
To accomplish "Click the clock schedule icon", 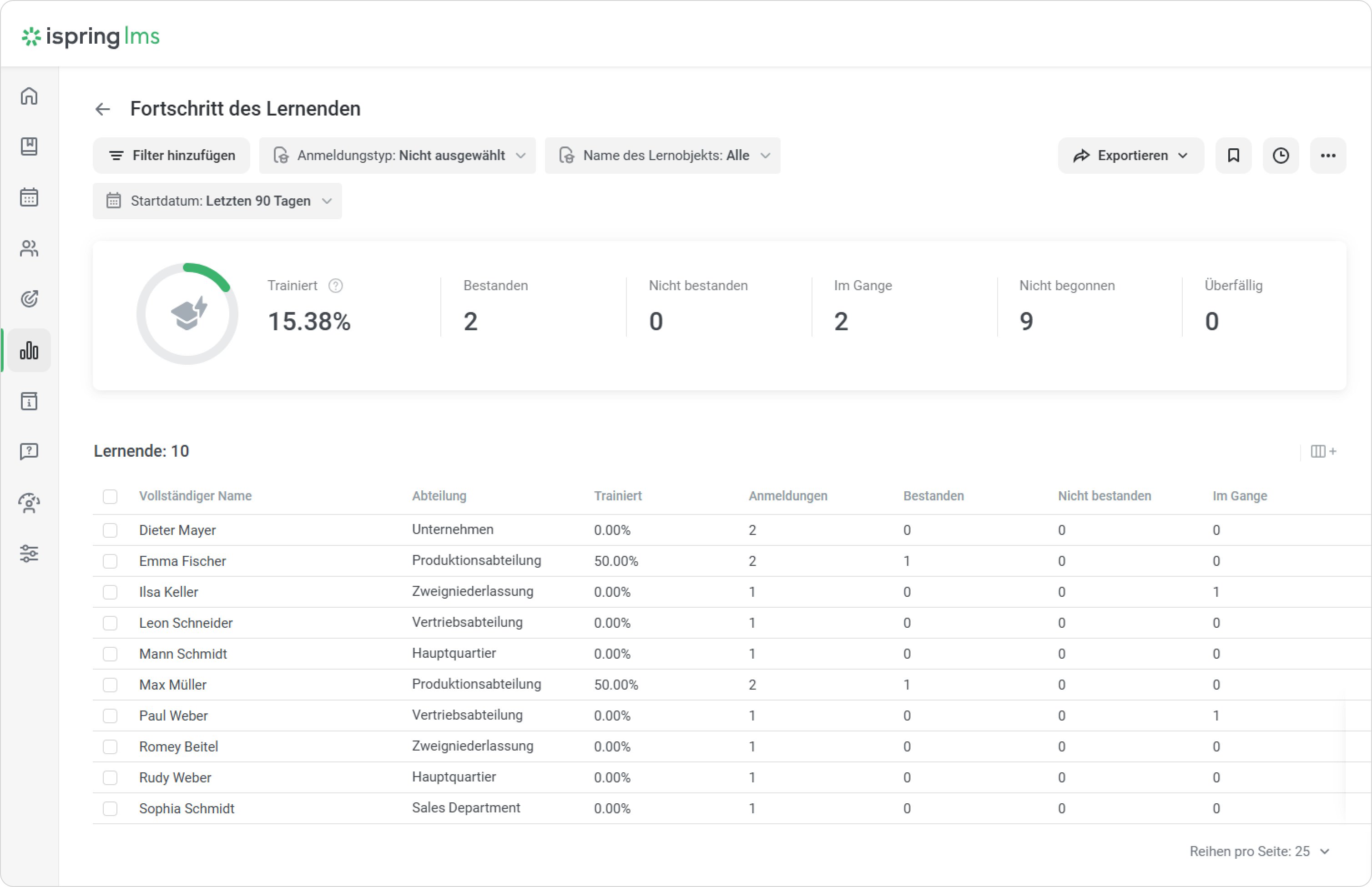I will [x=1281, y=156].
